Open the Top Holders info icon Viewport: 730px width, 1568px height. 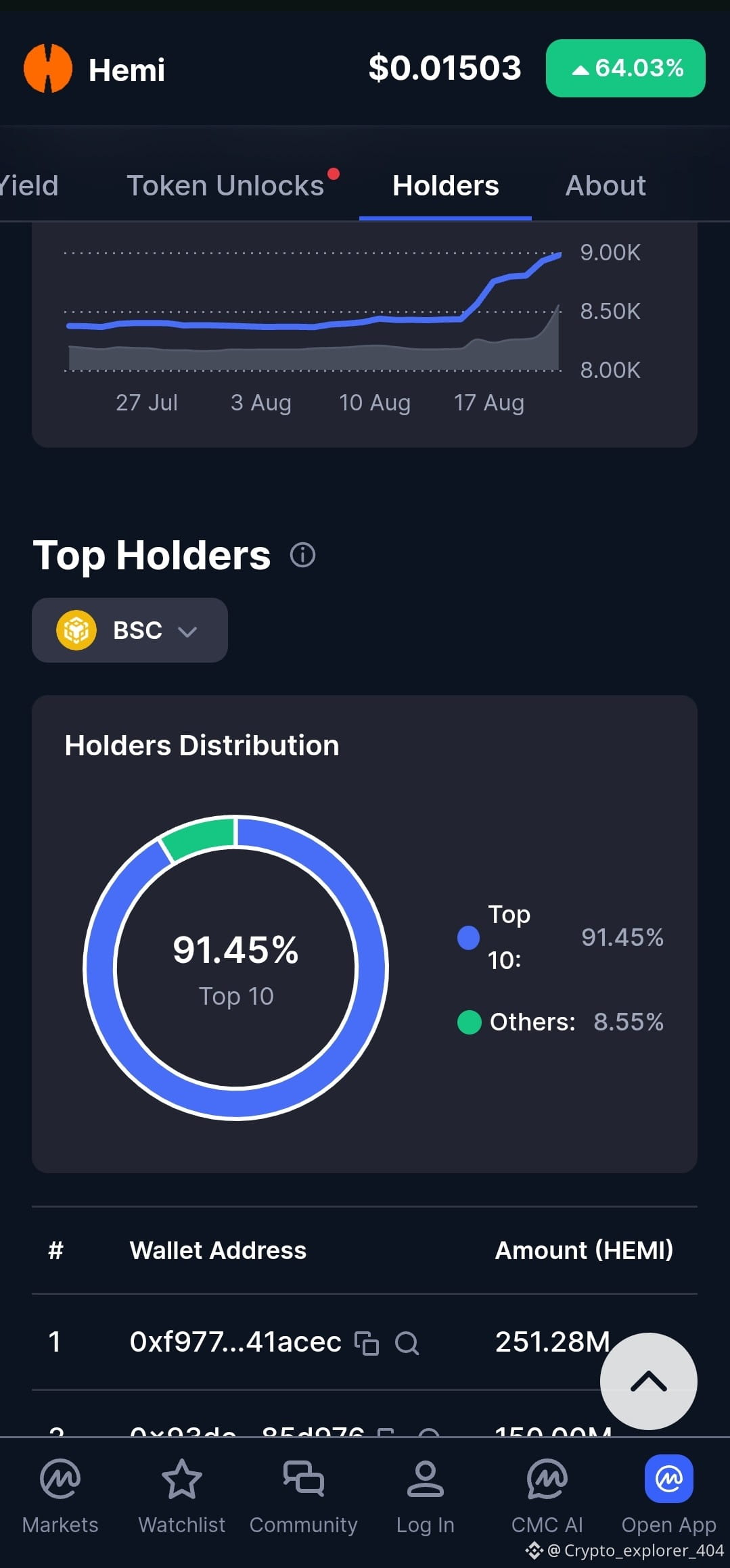(x=302, y=555)
